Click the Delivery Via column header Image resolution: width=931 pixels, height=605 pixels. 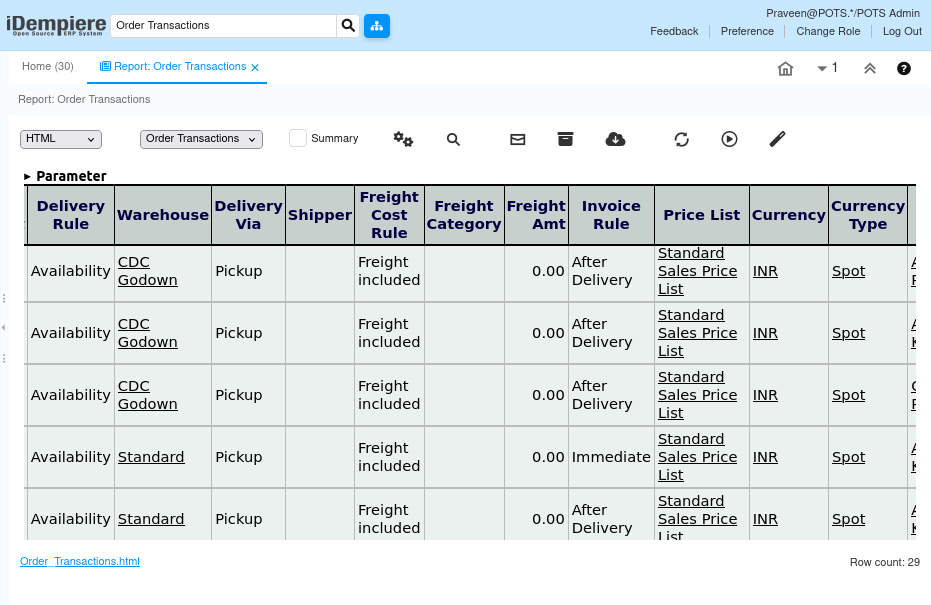pyautogui.click(x=248, y=215)
